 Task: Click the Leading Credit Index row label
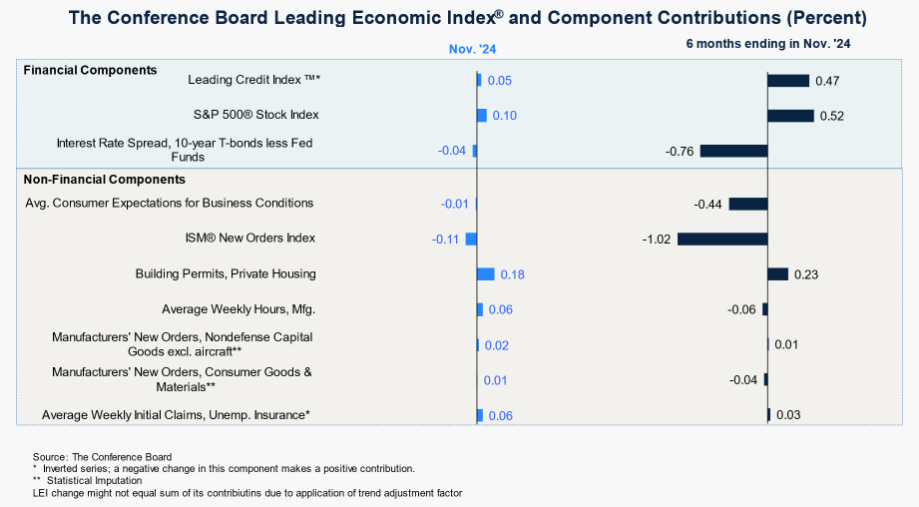[254, 79]
